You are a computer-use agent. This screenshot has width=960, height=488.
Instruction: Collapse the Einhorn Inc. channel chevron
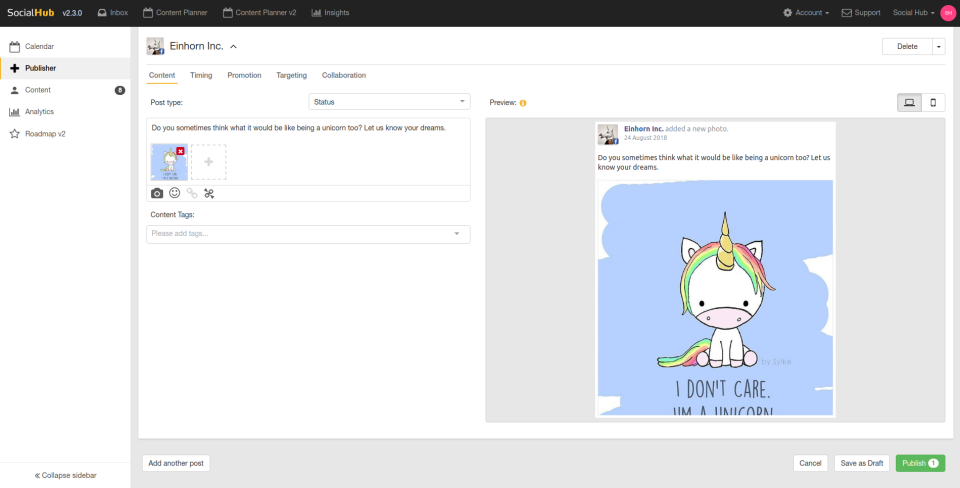pos(233,47)
